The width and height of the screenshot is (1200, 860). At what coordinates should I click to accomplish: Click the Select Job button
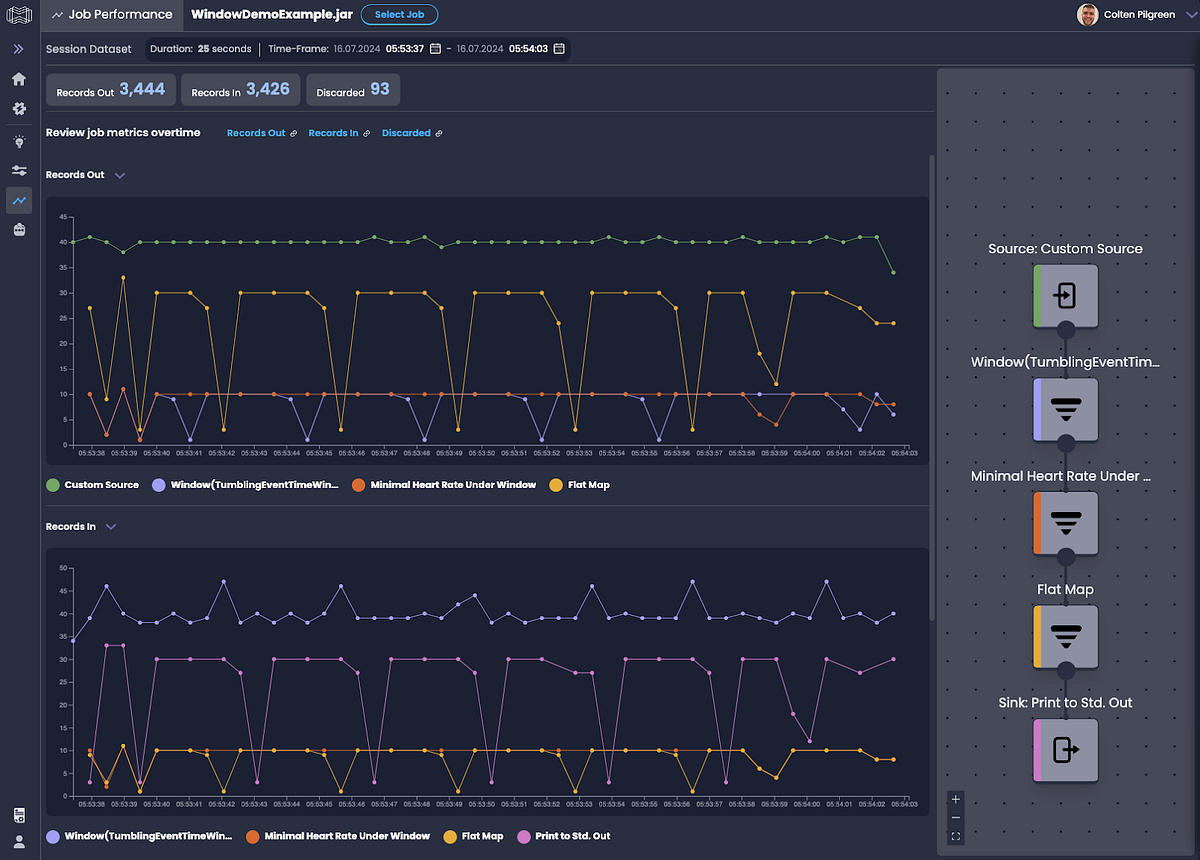coord(399,14)
